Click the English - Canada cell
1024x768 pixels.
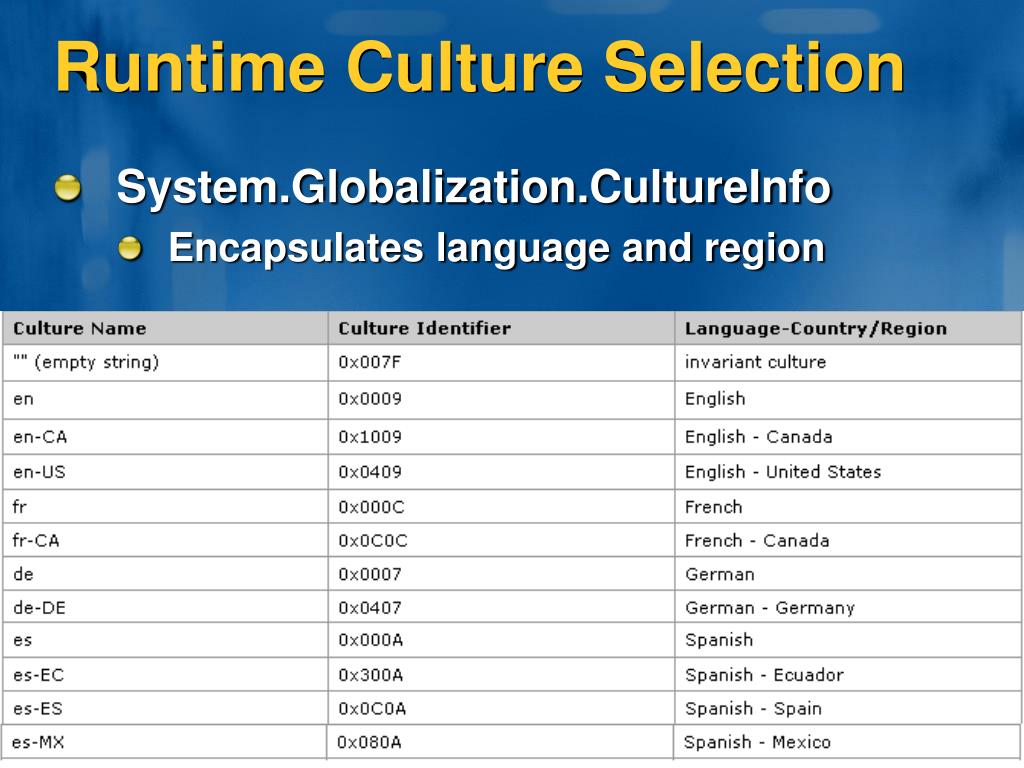(848, 437)
